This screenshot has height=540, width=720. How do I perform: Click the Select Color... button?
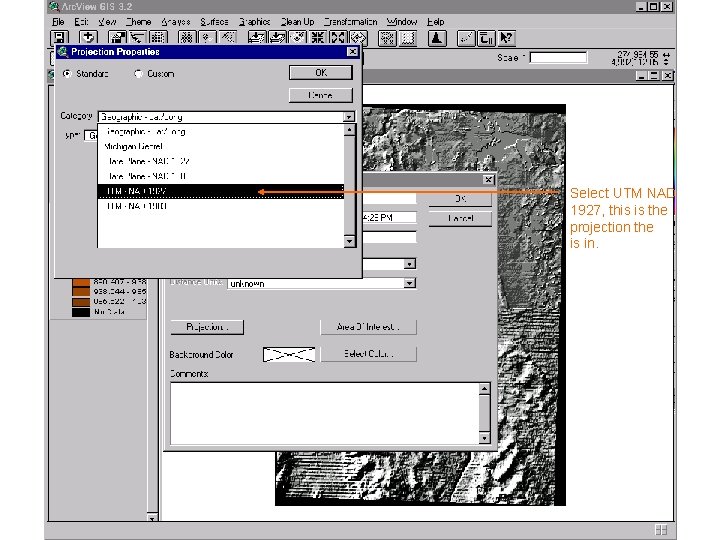click(368, 354)
